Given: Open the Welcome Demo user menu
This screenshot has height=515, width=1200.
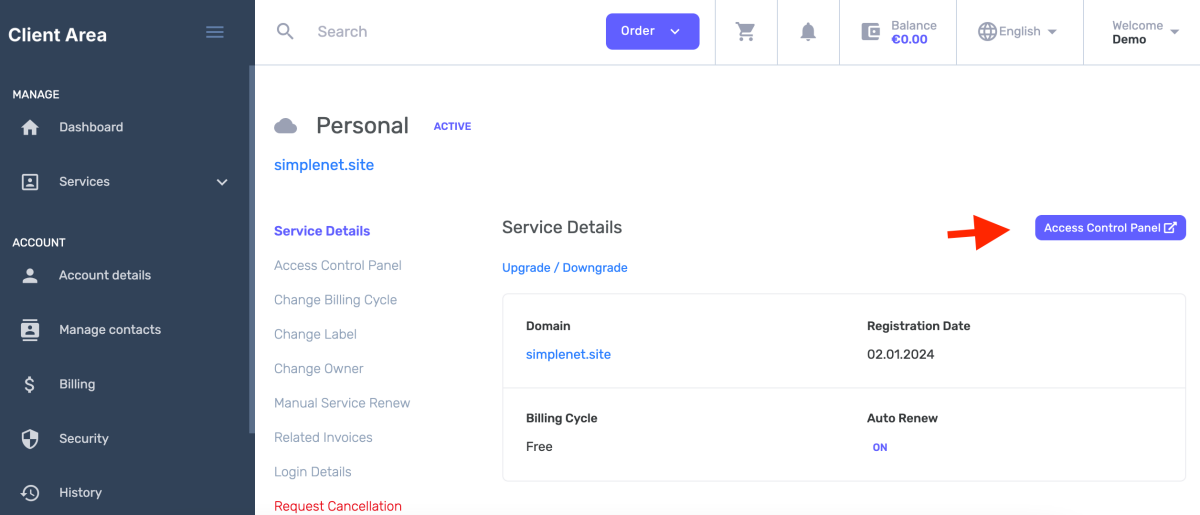Looking at the screenshot, I should coord(1145,32).
